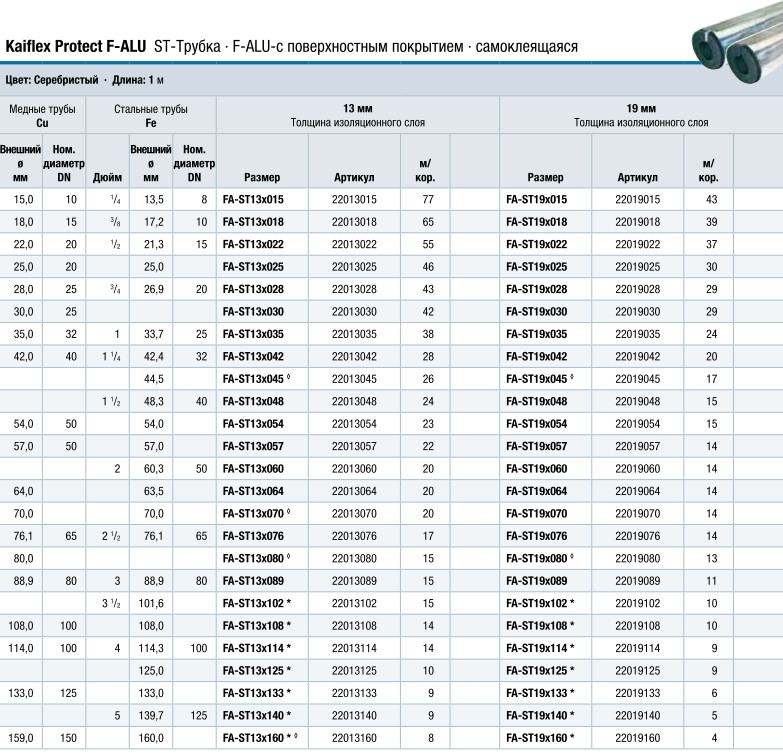The height and width of the screenshot is (753, 783).
Task: Select article number 22013133
Action: tap(354, 694)
